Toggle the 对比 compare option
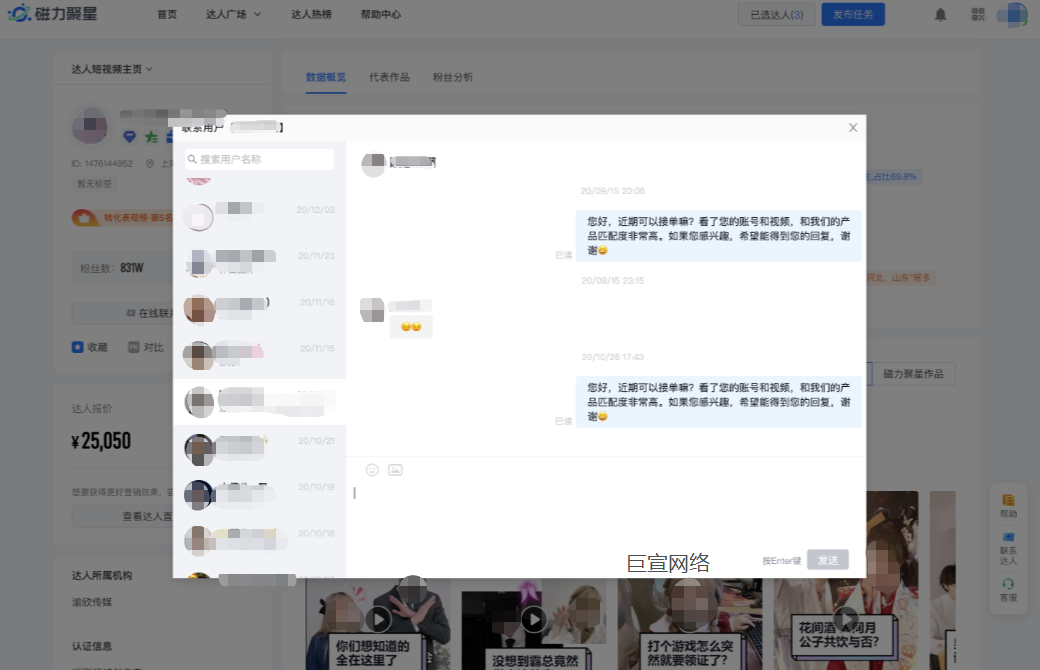The height and width of the screenshot is (670, 1040). 146,347
